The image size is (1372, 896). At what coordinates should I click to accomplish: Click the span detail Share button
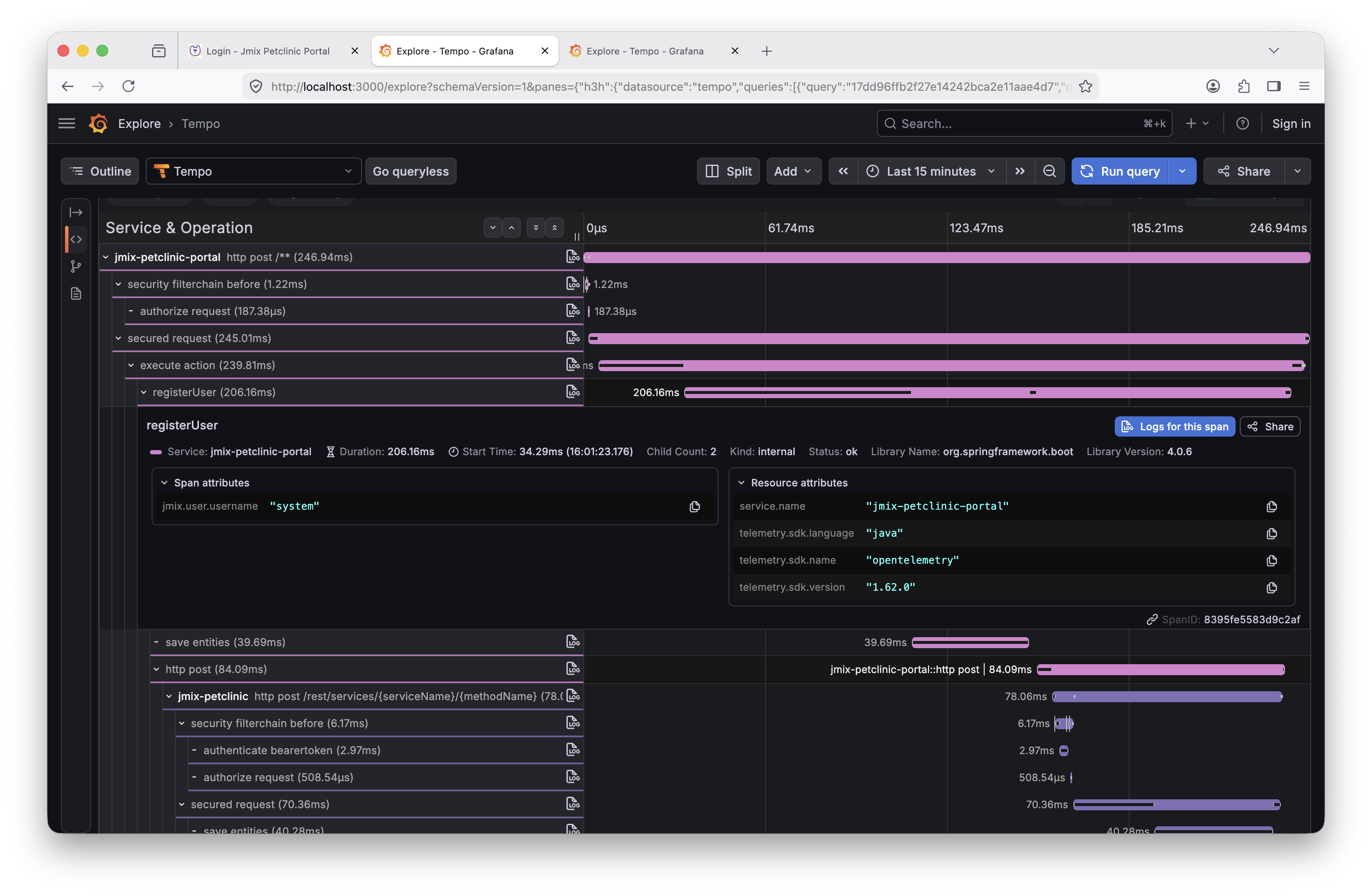(1270, 426)
